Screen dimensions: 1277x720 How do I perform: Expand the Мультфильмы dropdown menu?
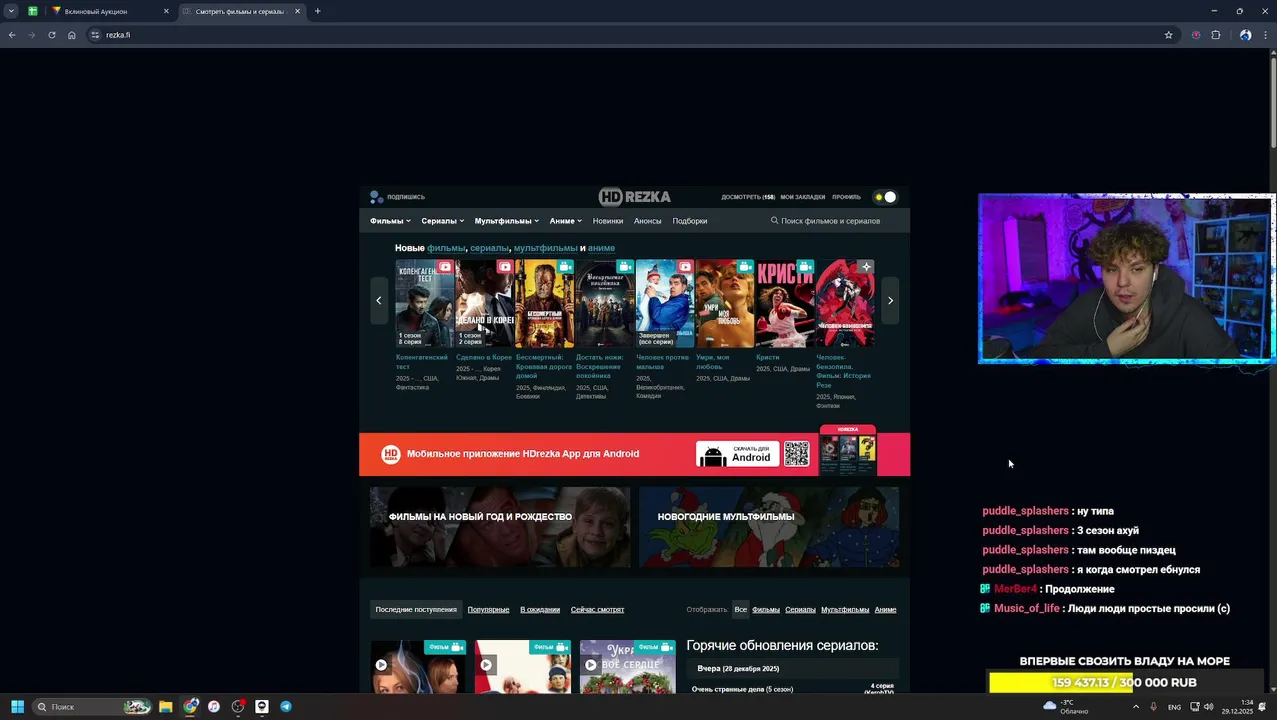point(506,221)
